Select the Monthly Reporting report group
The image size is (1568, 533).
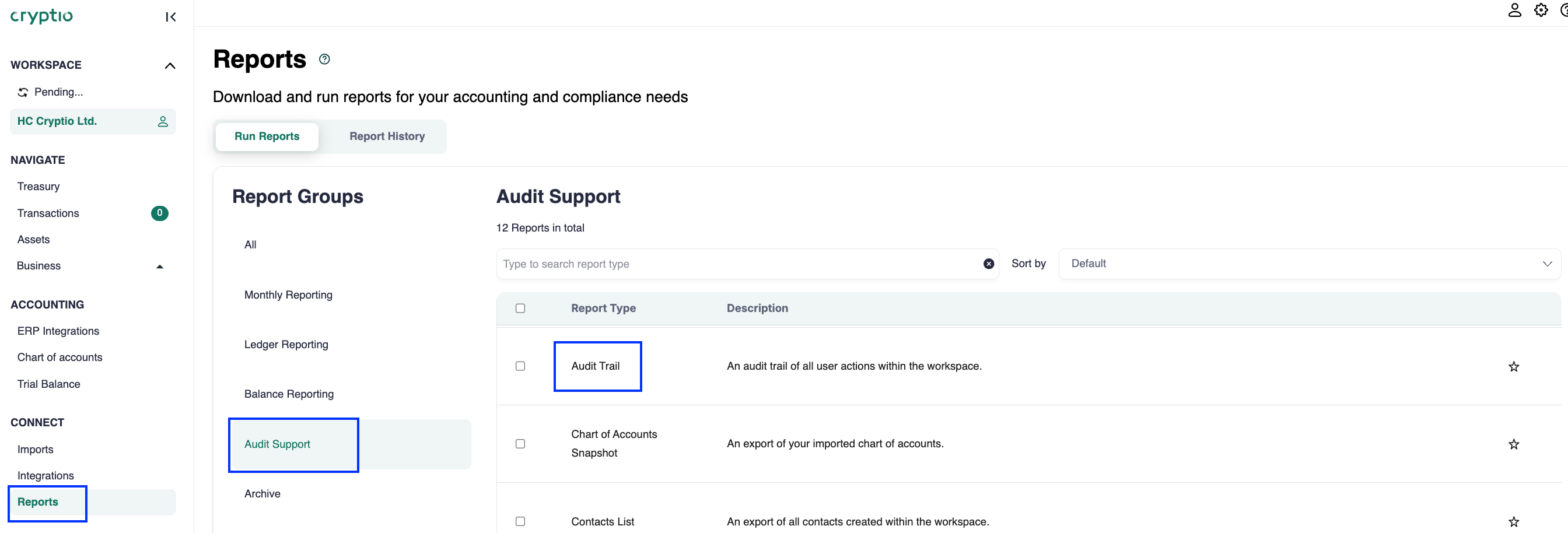click(x=288, y=295)
